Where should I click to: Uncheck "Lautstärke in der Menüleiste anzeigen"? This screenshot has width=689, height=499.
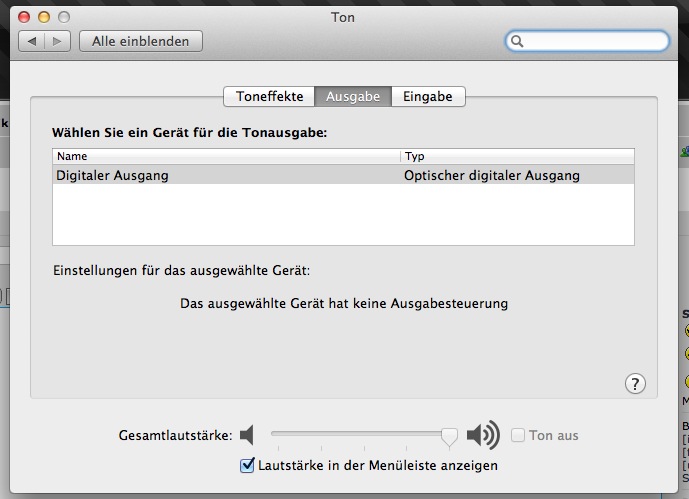coord(248,465)
